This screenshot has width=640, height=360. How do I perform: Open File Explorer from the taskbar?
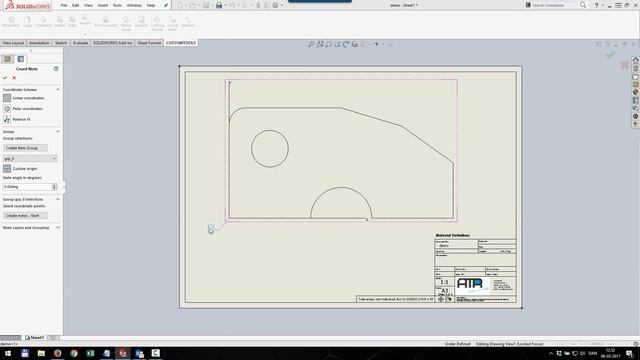41,353
